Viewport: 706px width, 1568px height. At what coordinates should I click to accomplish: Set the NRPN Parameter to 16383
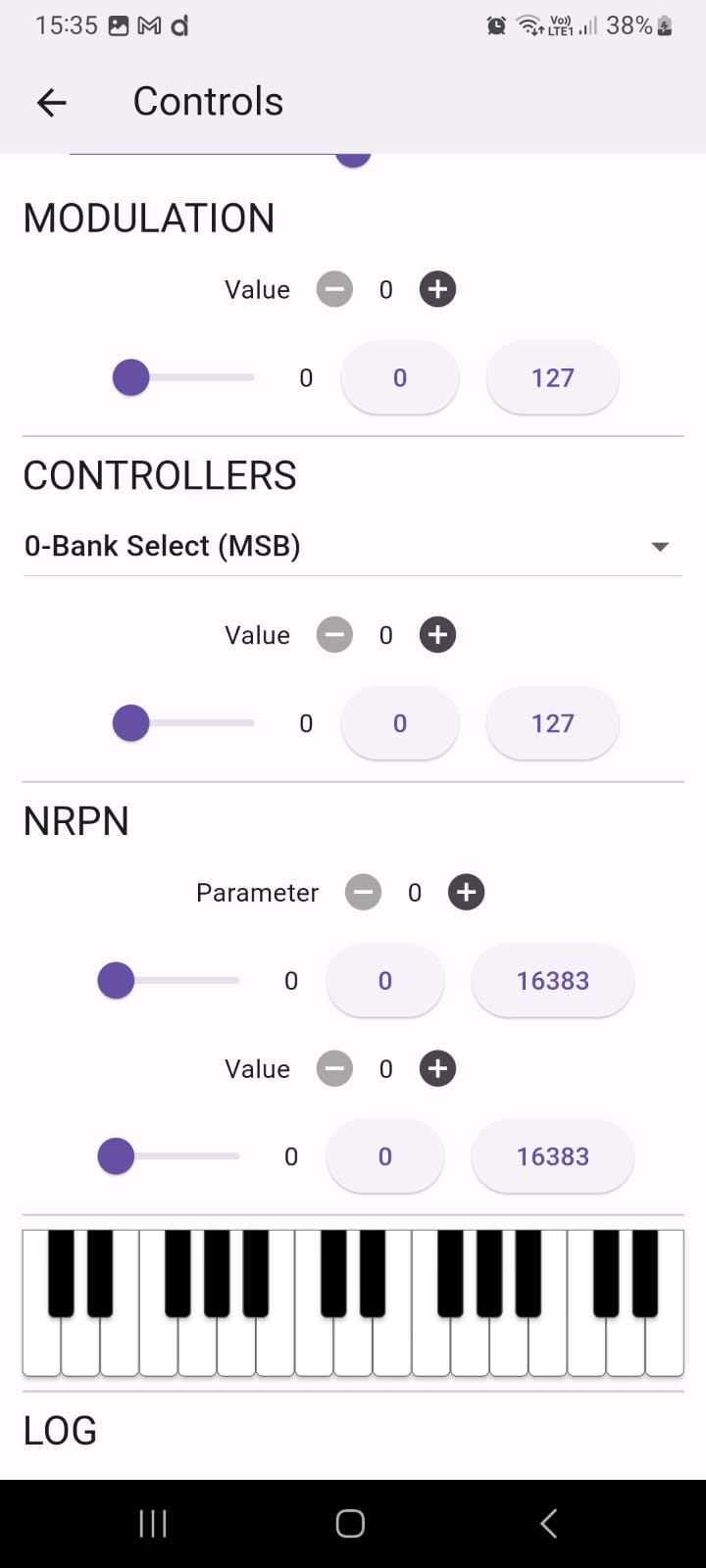tap(552, 980)
